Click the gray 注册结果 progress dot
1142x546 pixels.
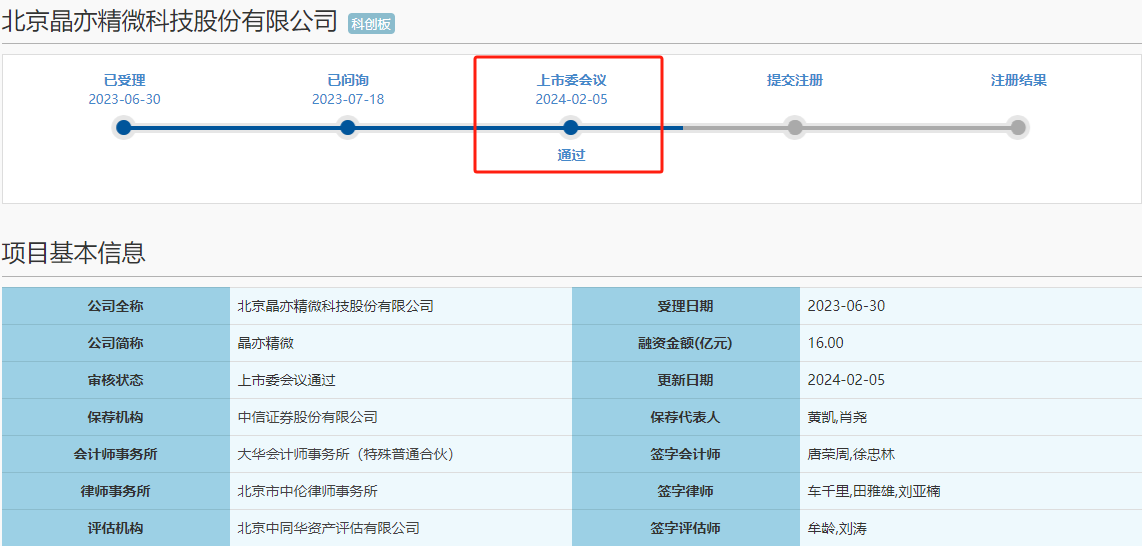1018,128
